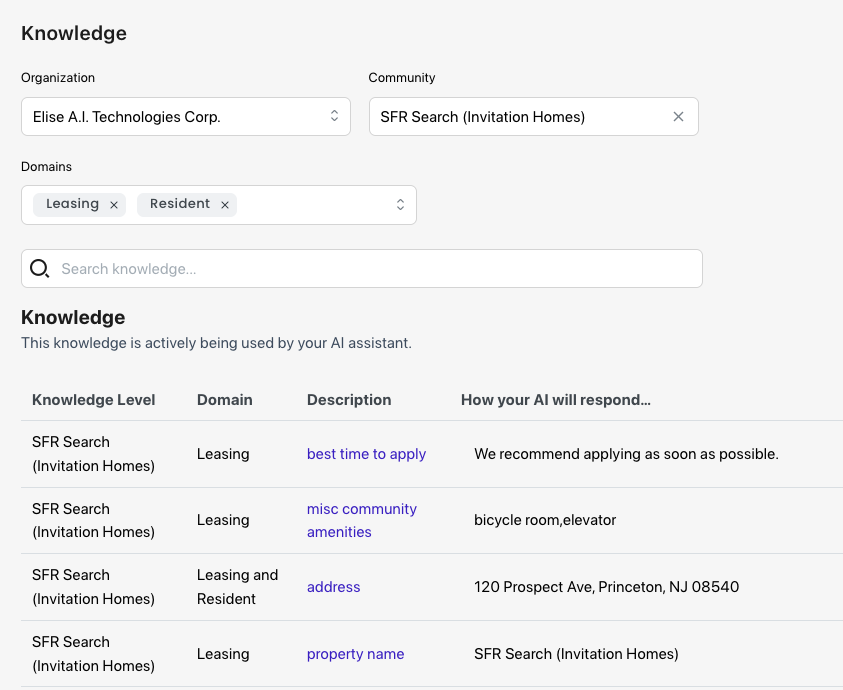Expand the Domains dropdown chevron
The width and height of the screenshot is (843, 690).
(400, 204)
